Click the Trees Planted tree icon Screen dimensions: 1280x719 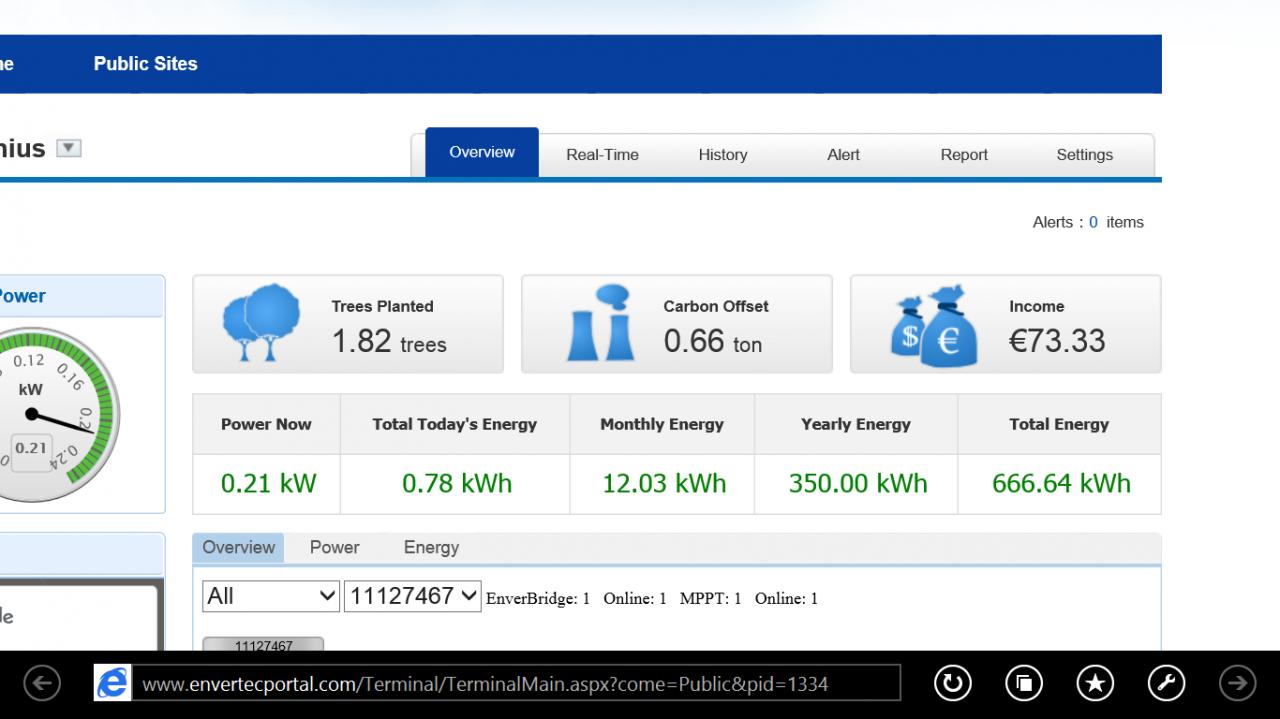tap(259, 323)
